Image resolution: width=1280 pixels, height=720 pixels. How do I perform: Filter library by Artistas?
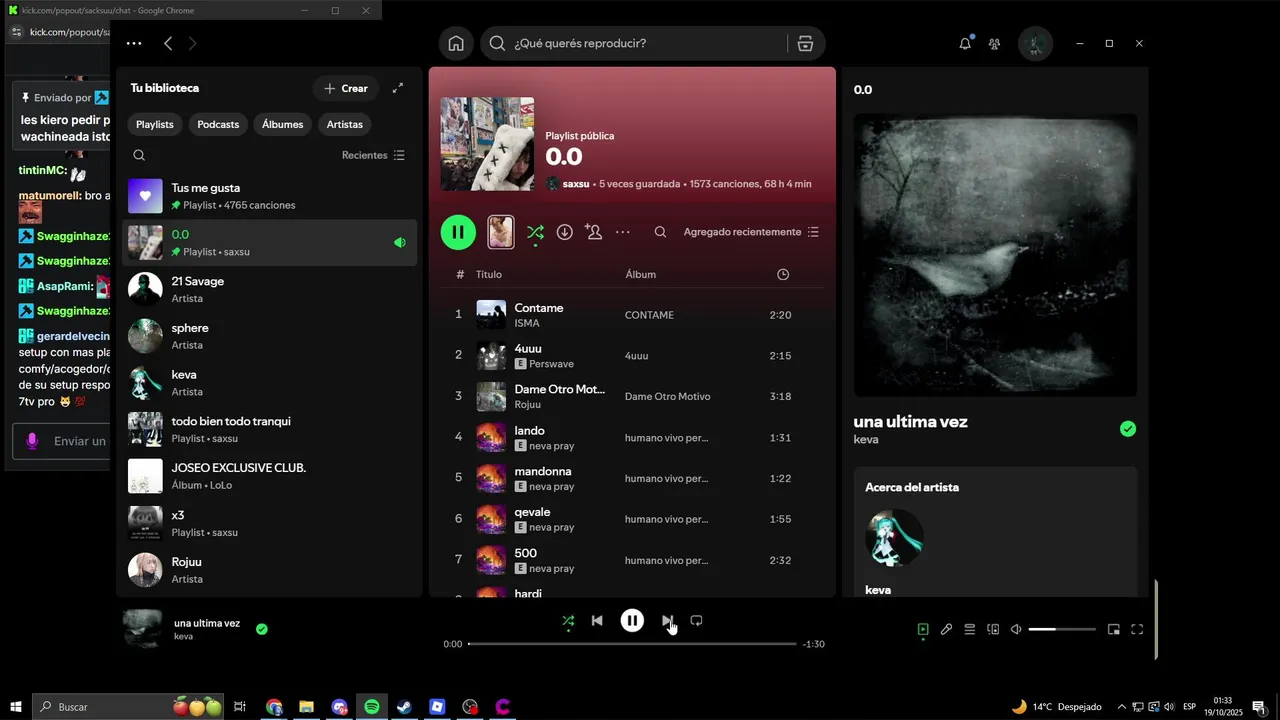click(x=345, y=124)
